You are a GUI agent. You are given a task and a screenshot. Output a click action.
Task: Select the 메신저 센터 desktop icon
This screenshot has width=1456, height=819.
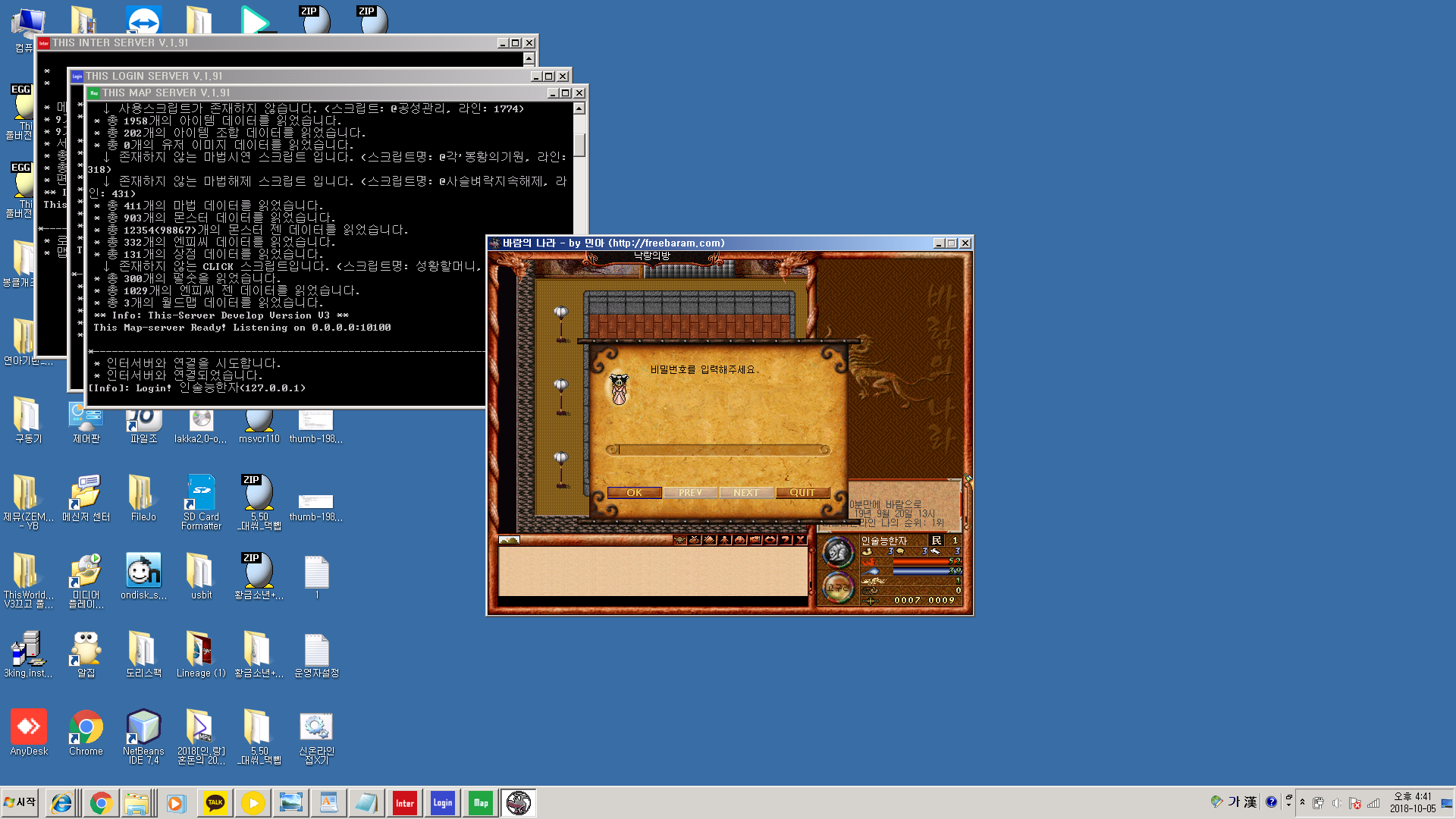86,498
